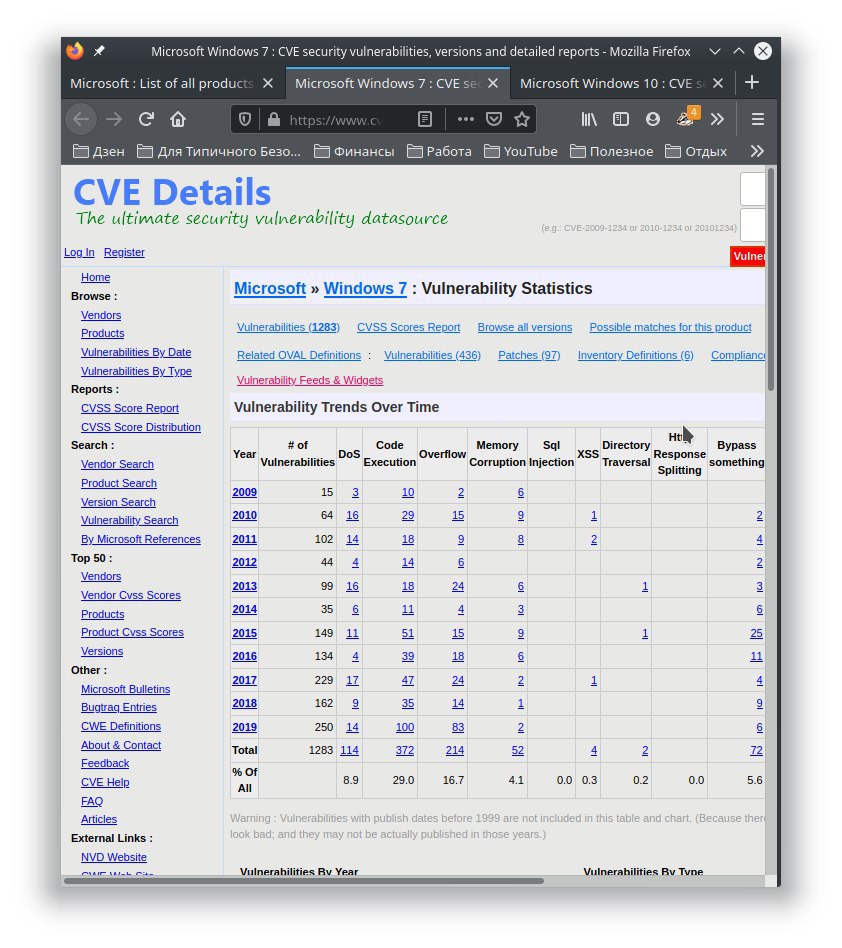
Task: Click the extension icon with badge 4
Action: [x=686, y=118]
